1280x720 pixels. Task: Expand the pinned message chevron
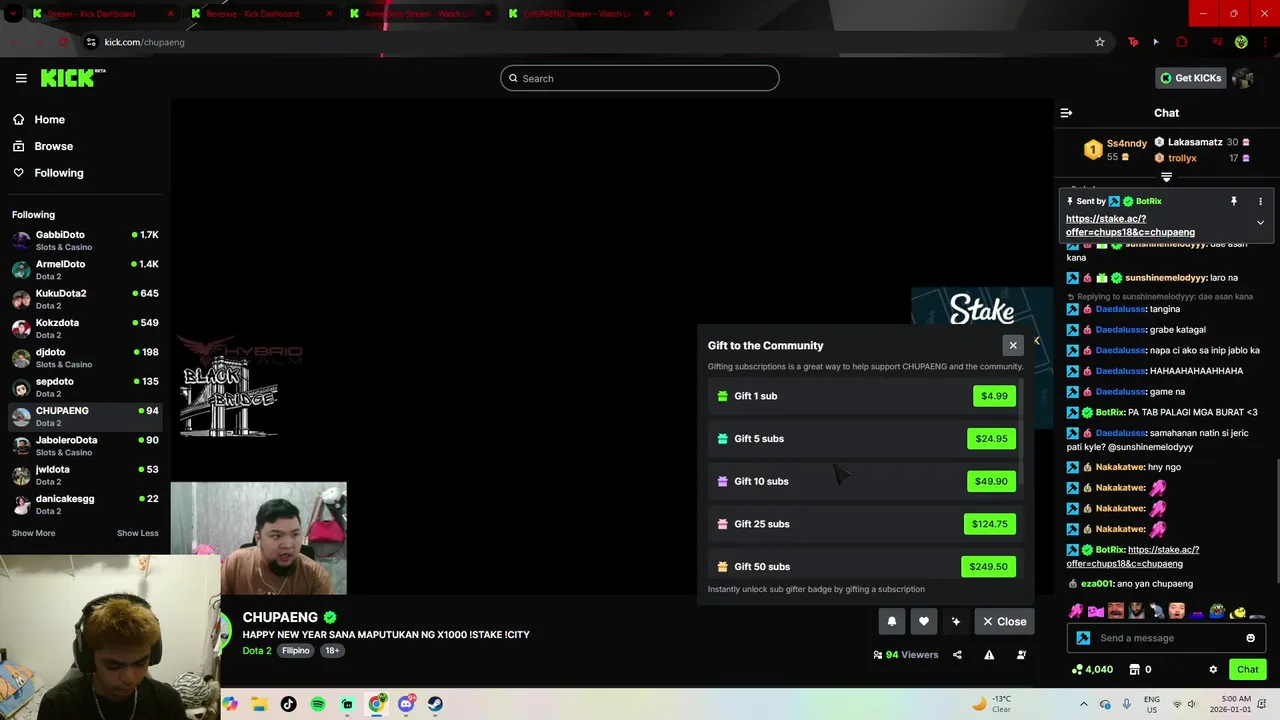pyautogui.click(x=1260, y=222)
